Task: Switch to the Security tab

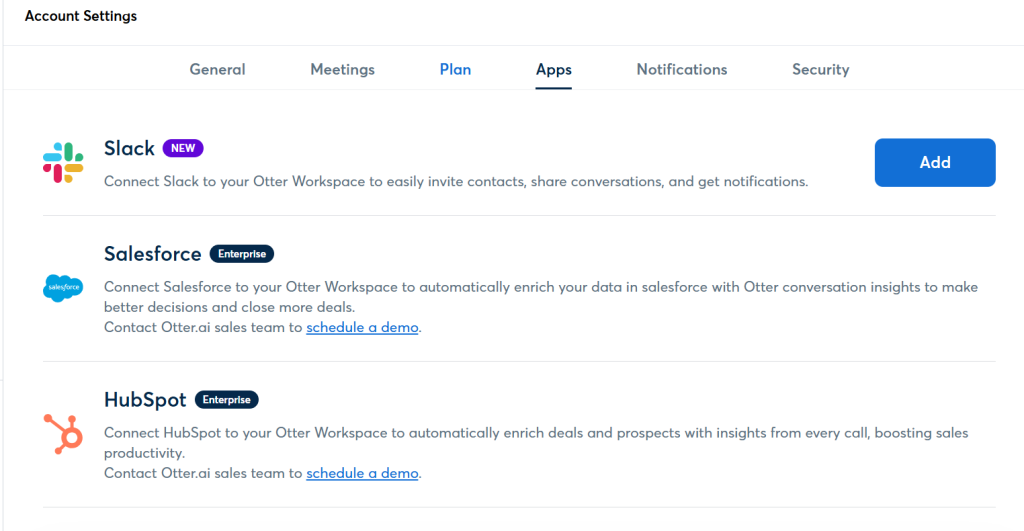Action: (820, 69)
